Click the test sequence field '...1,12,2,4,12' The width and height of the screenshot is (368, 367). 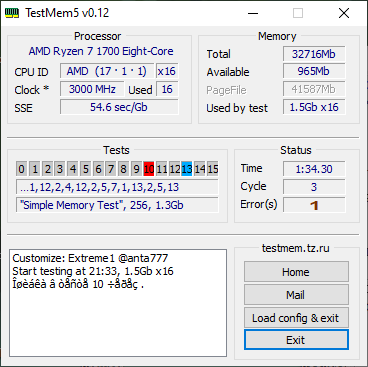(x=117, y=187)
